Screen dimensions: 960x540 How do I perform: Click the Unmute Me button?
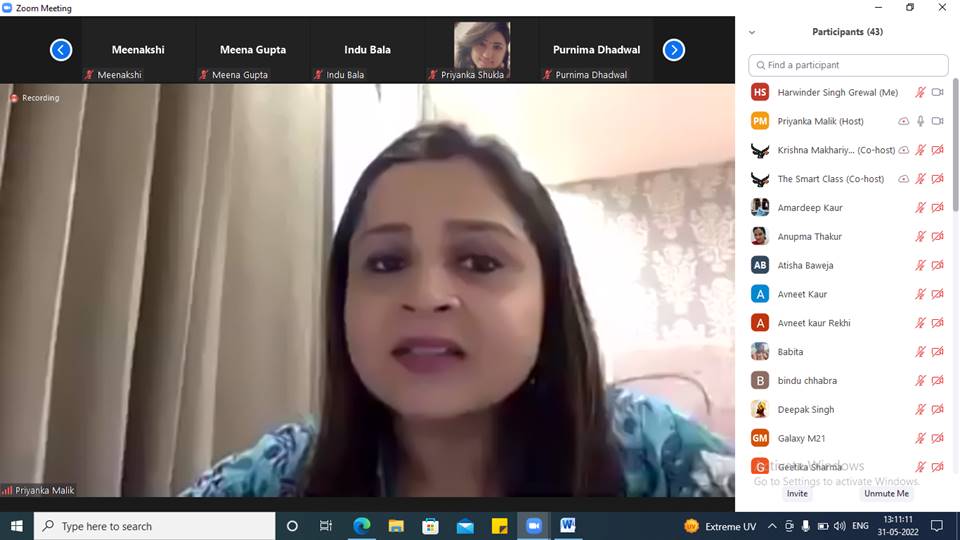tap(886, 493)
